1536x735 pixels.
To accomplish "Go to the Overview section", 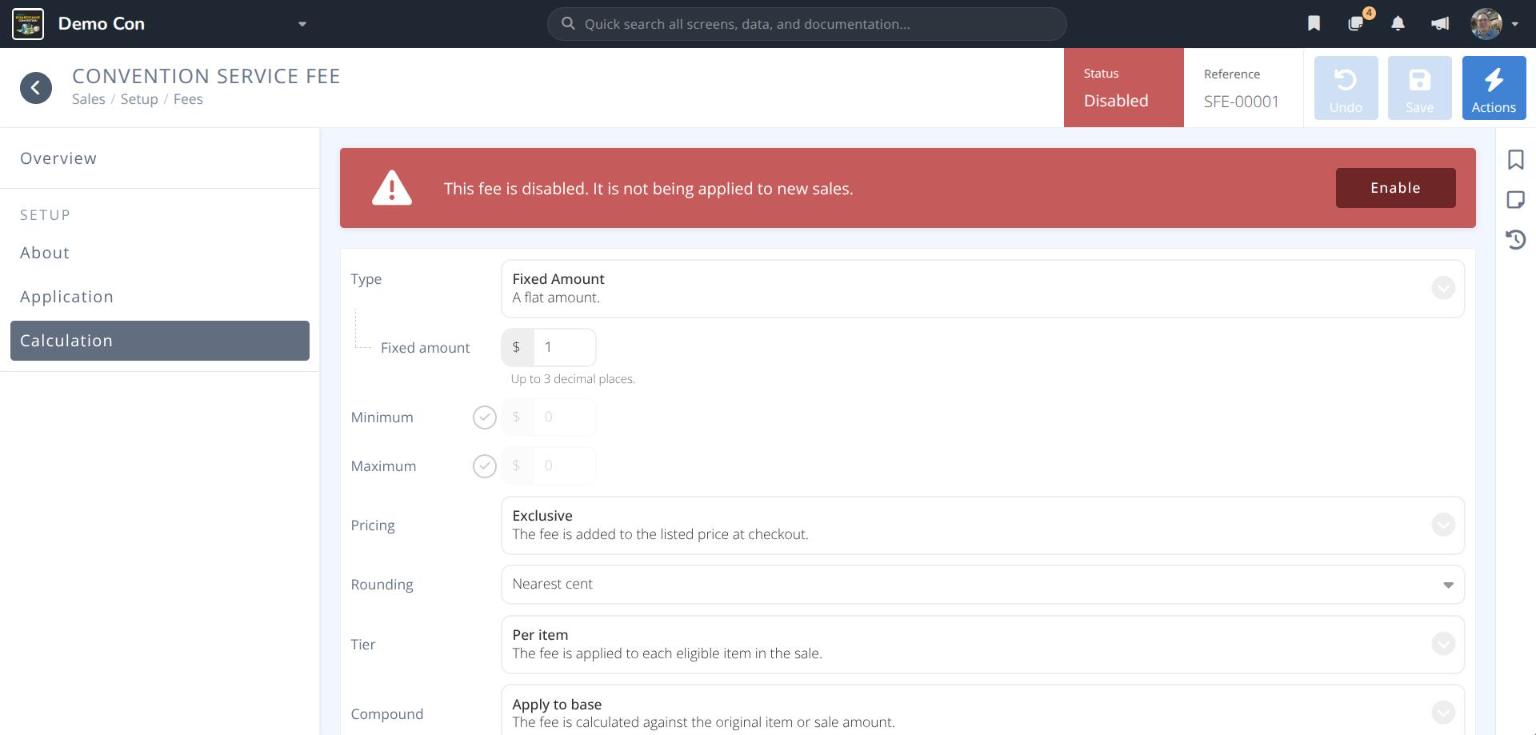I will click(x=160, y=158).
